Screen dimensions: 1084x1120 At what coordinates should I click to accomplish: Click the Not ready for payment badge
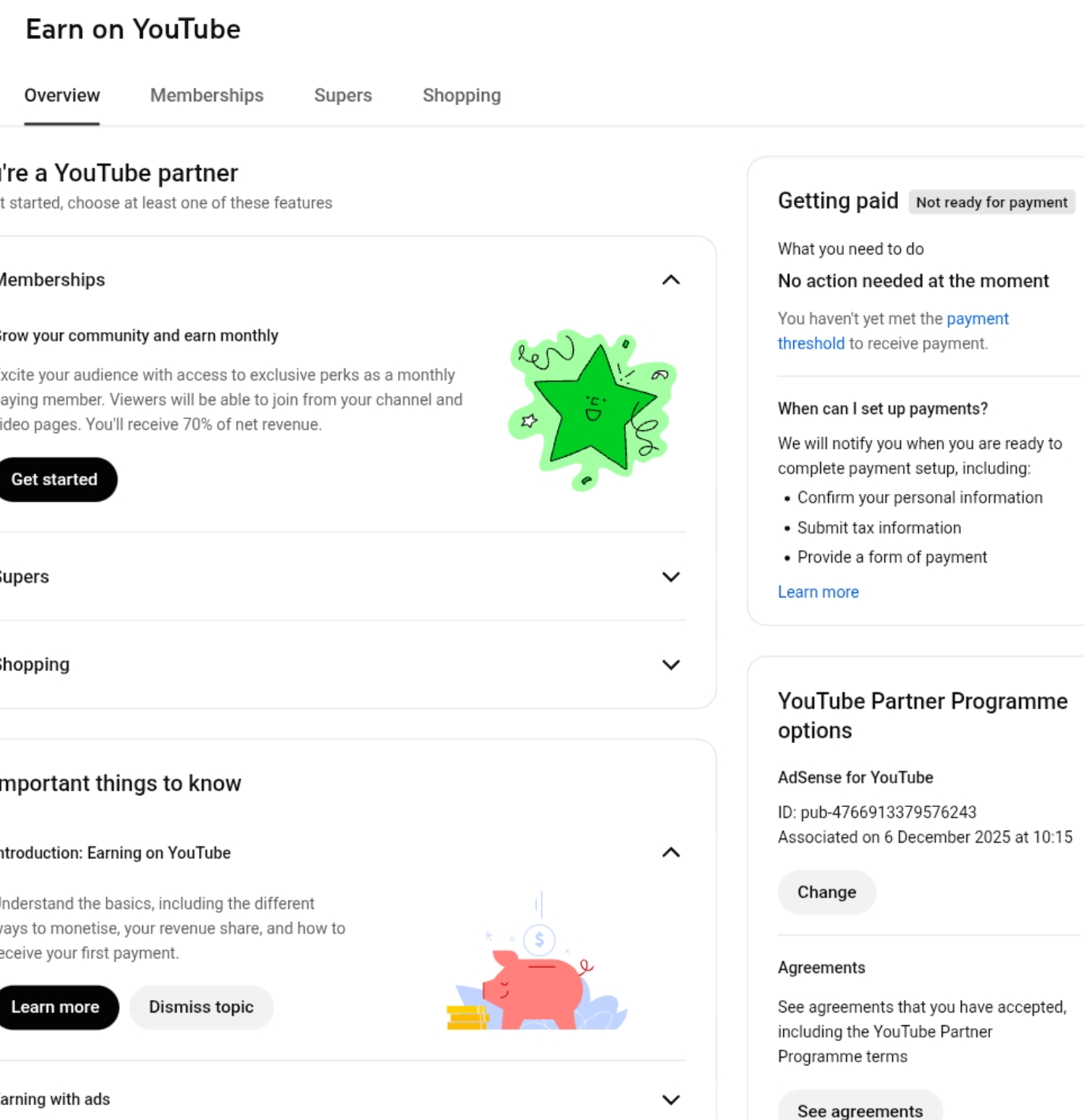(991, 202)
